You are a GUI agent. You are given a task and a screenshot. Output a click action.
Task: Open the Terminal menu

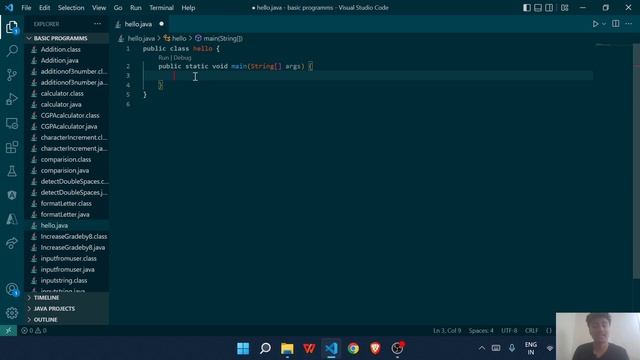(x=161, y=8)
